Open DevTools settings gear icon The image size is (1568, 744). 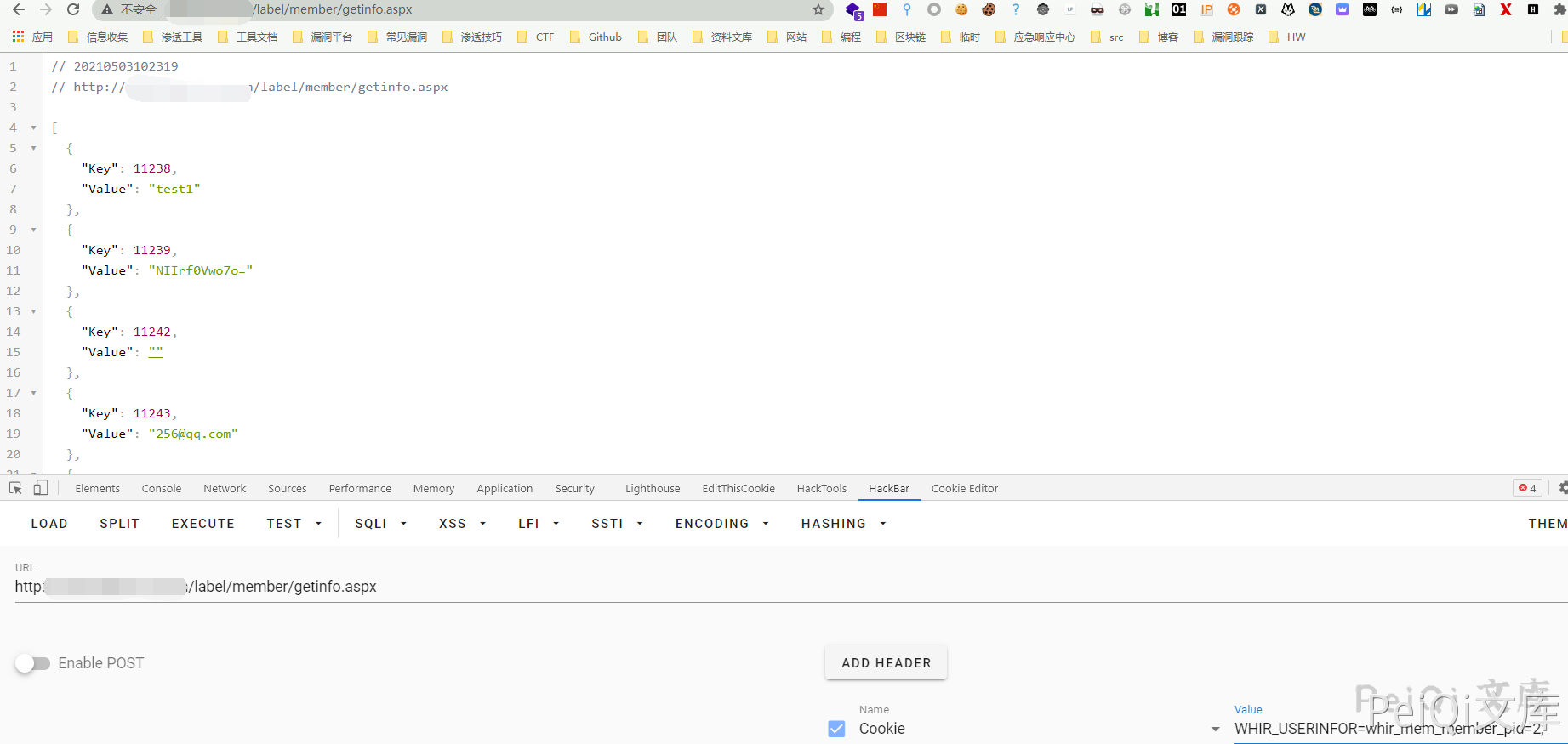(x=1562, y=488)
